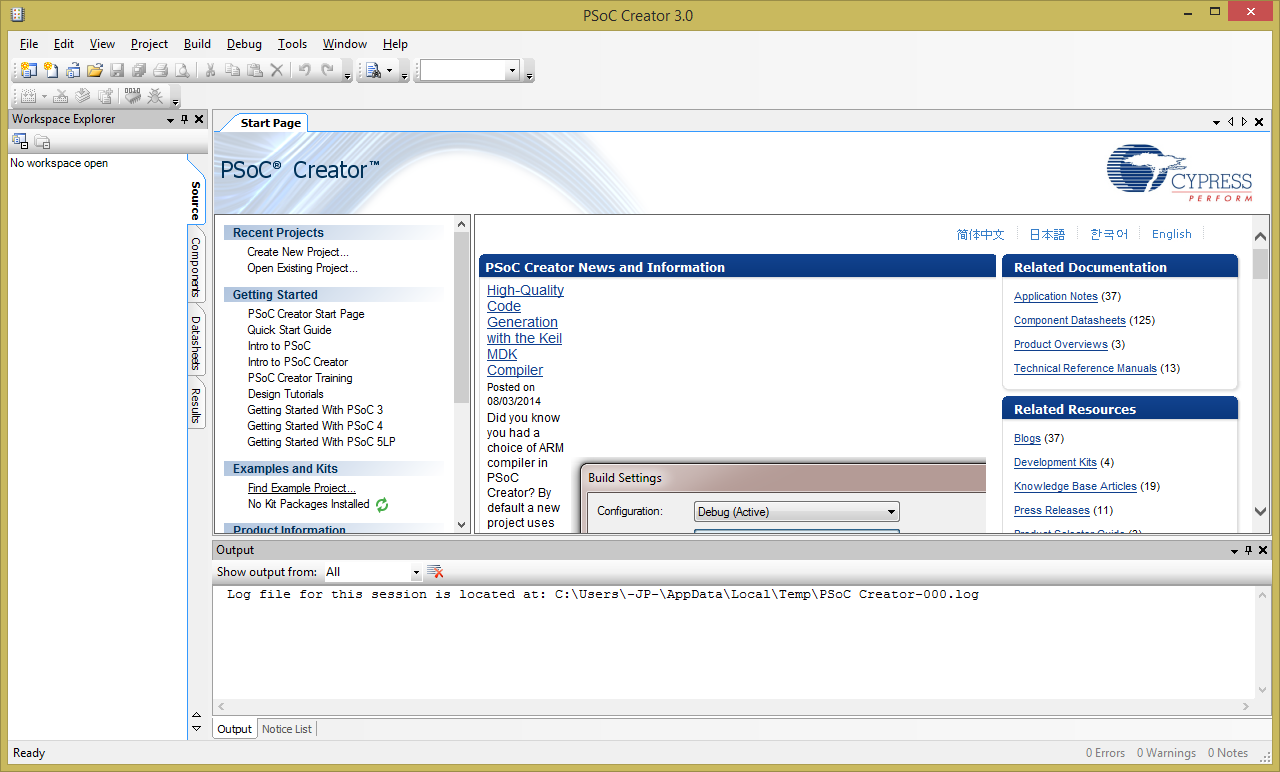The height and width of the screenshot is (772, 1280).
Task: Click Collapse All icon in Workspace Explorer
Action: click(42, 142)
